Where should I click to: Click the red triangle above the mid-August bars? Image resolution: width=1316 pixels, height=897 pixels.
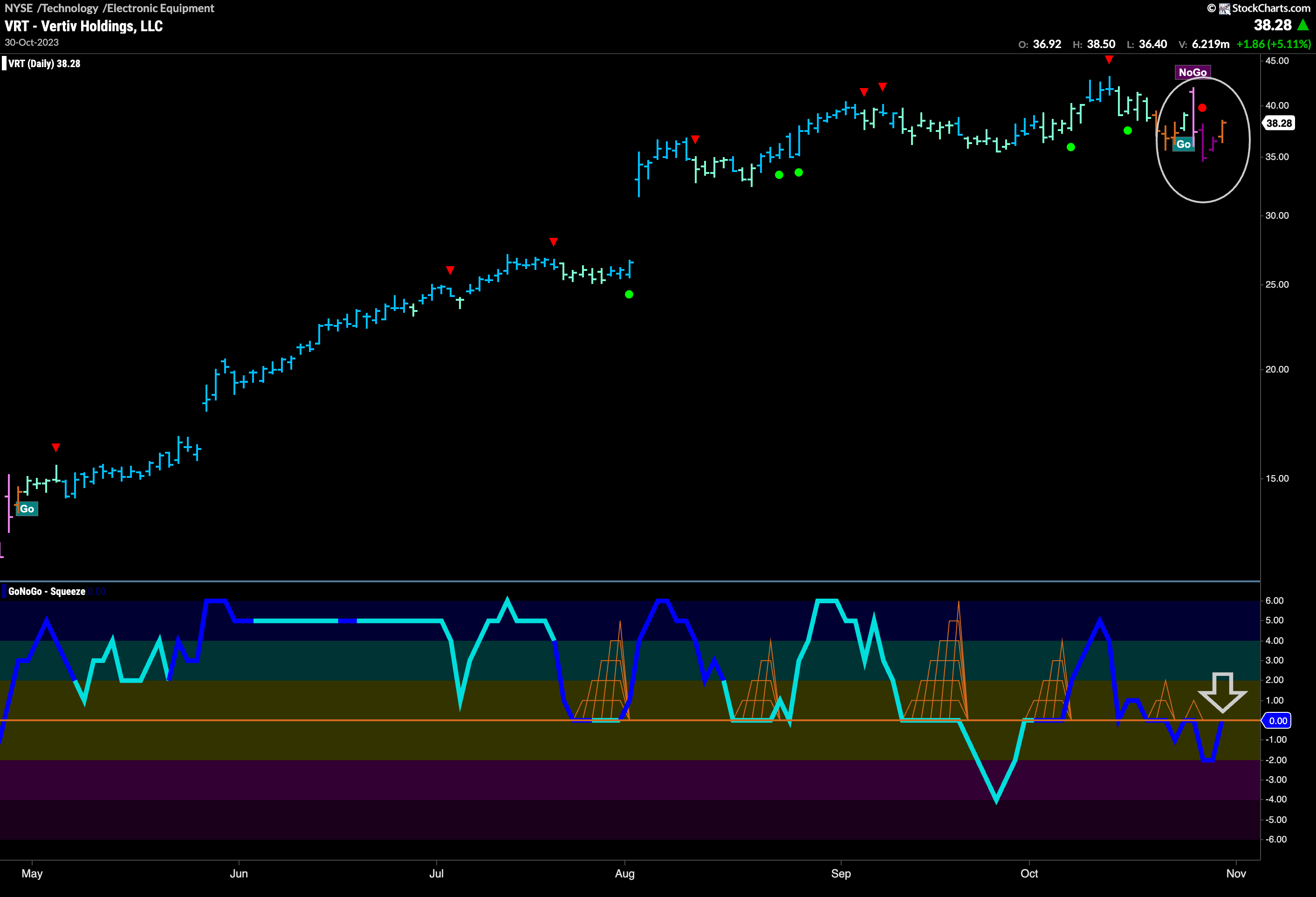pyautogui.click(x=695, y=139)
